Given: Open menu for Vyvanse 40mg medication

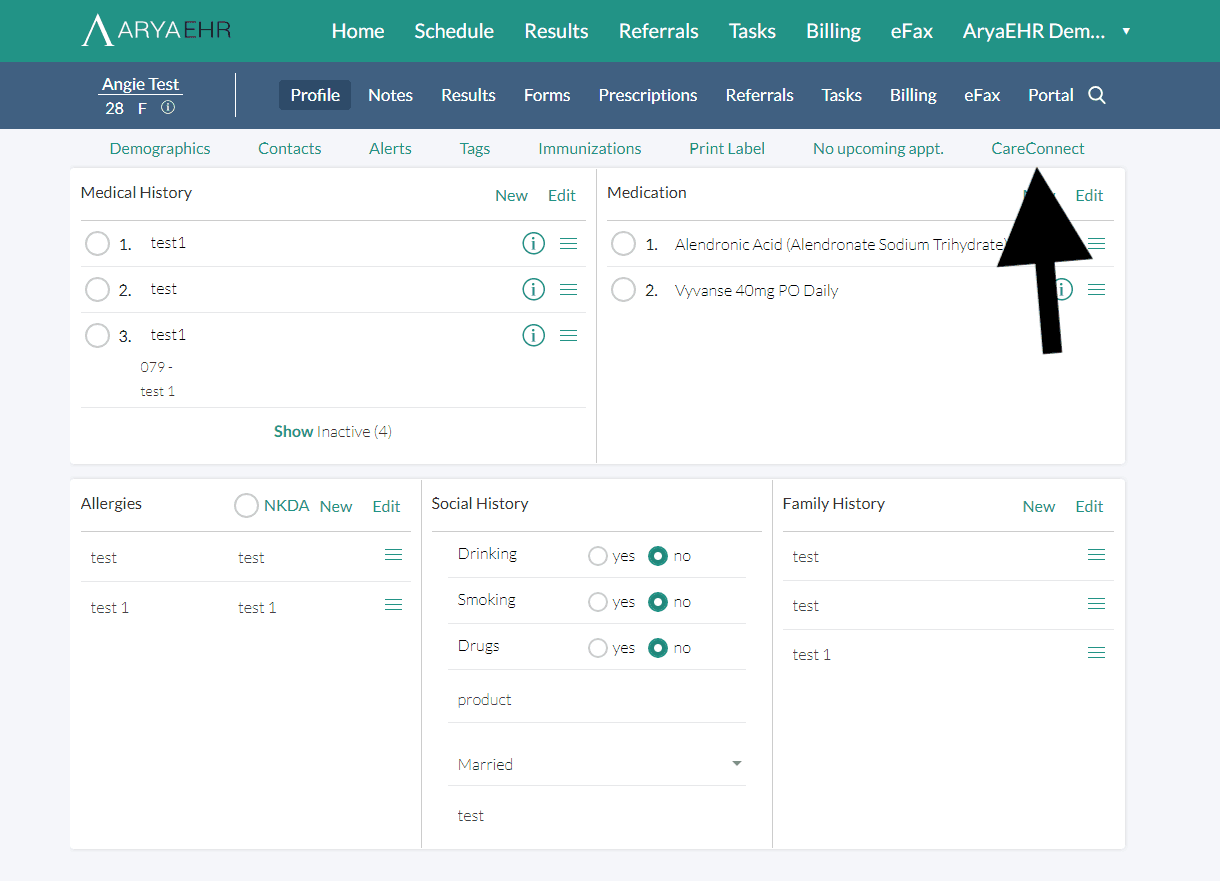Looking at the screenshot, I should click(x=1097, y=289).
